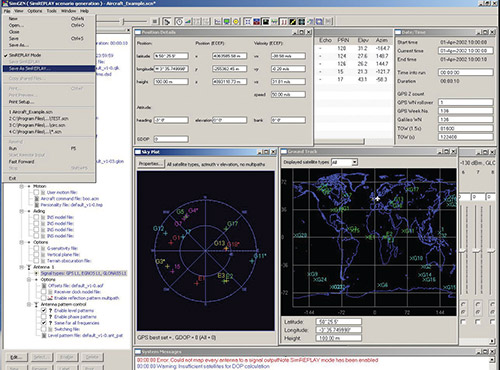Collapse the Options node above Antenna 1
Viewport: 500px width, 370px height.
21,242
